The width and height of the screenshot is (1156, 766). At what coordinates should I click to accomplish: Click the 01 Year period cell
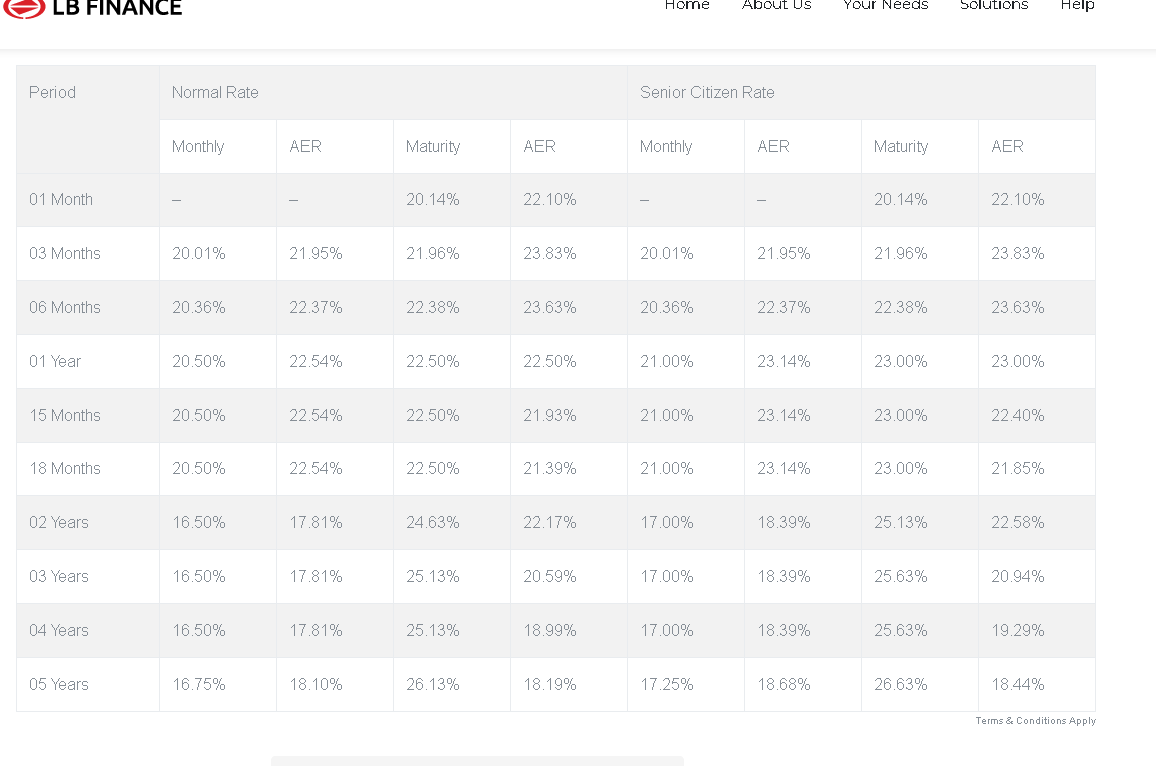[88, 362]
